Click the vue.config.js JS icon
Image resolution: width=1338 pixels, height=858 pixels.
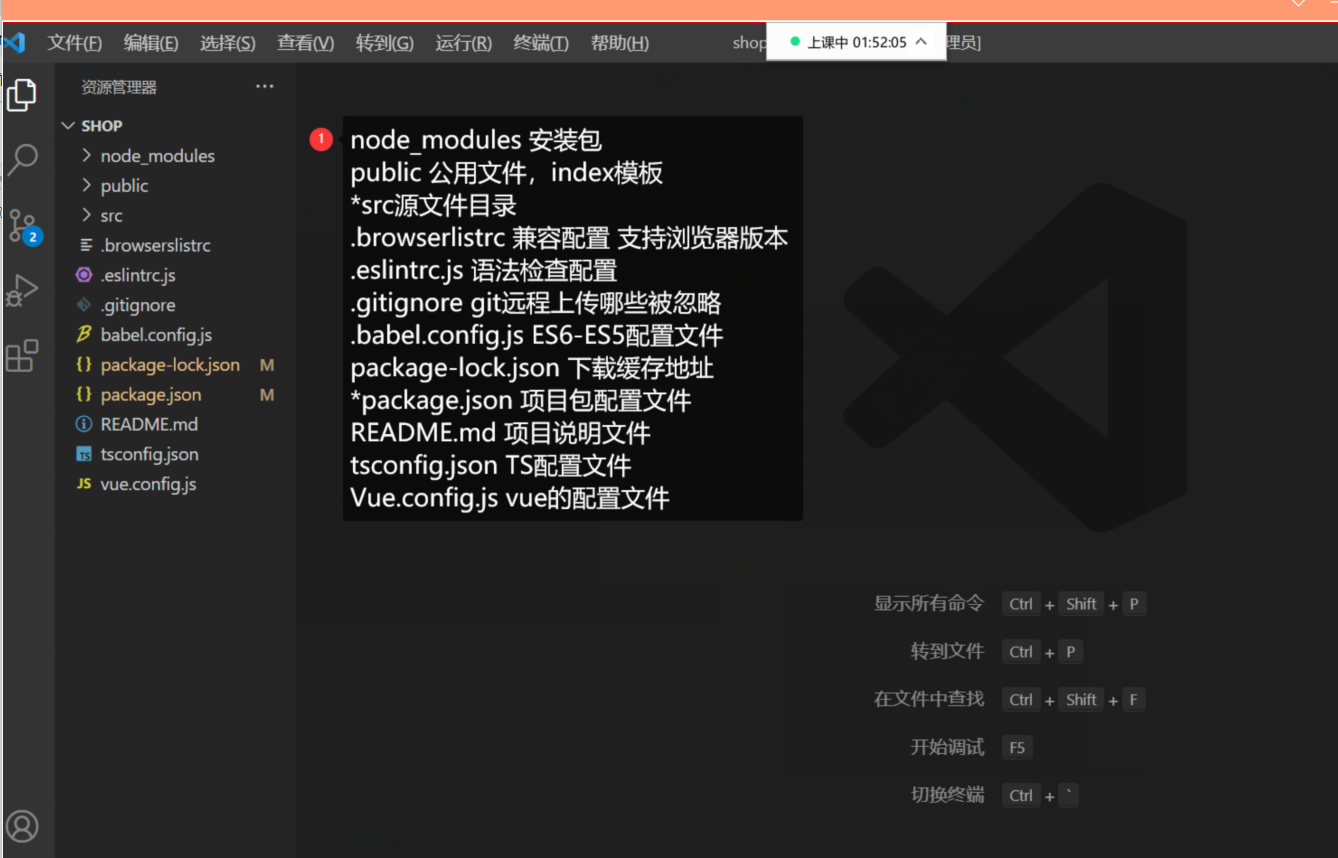tap(85, 484)
